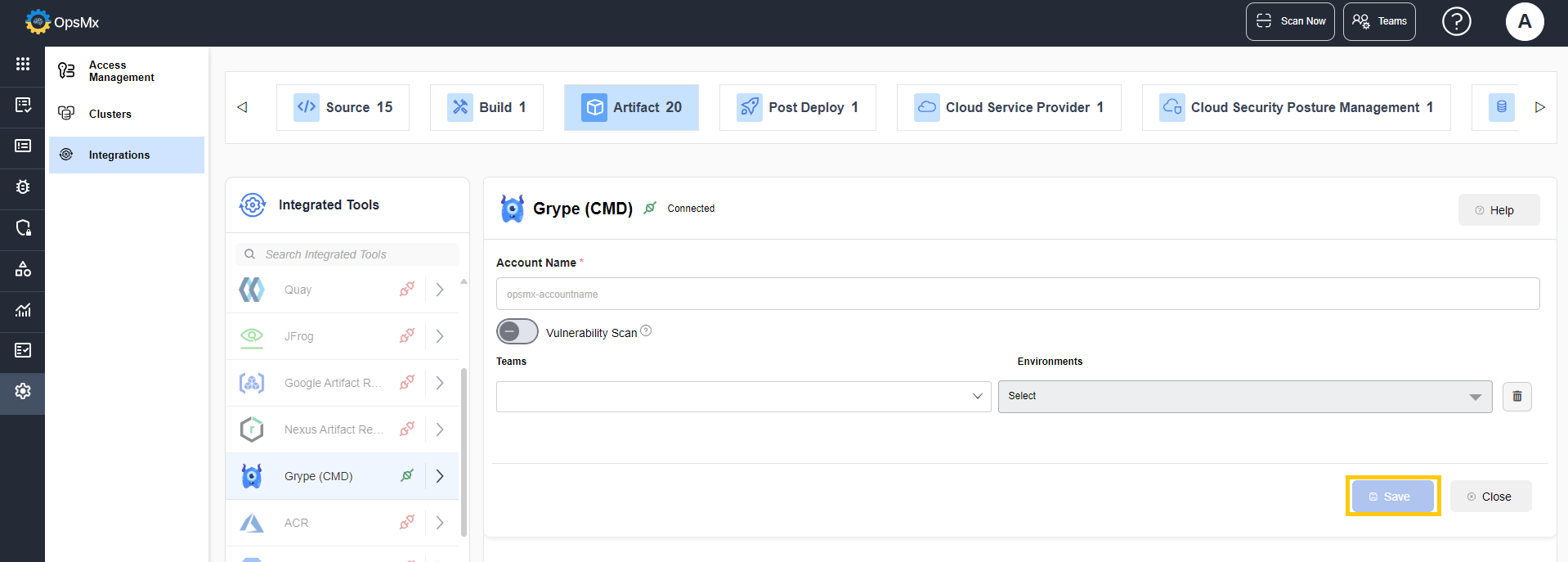Open user avatar 'A' profile
This screenshot has height=562, width=1568.
coord(1524,21)
